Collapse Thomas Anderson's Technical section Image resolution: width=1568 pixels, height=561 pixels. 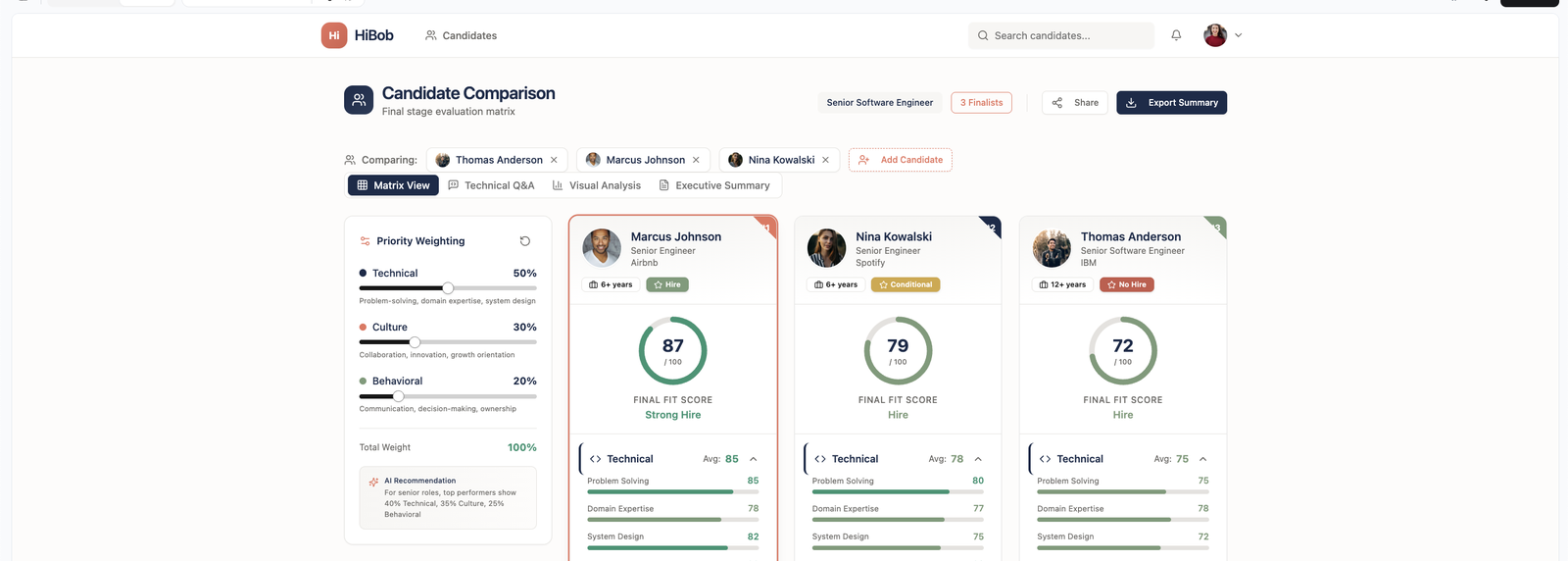(1203, 459)
